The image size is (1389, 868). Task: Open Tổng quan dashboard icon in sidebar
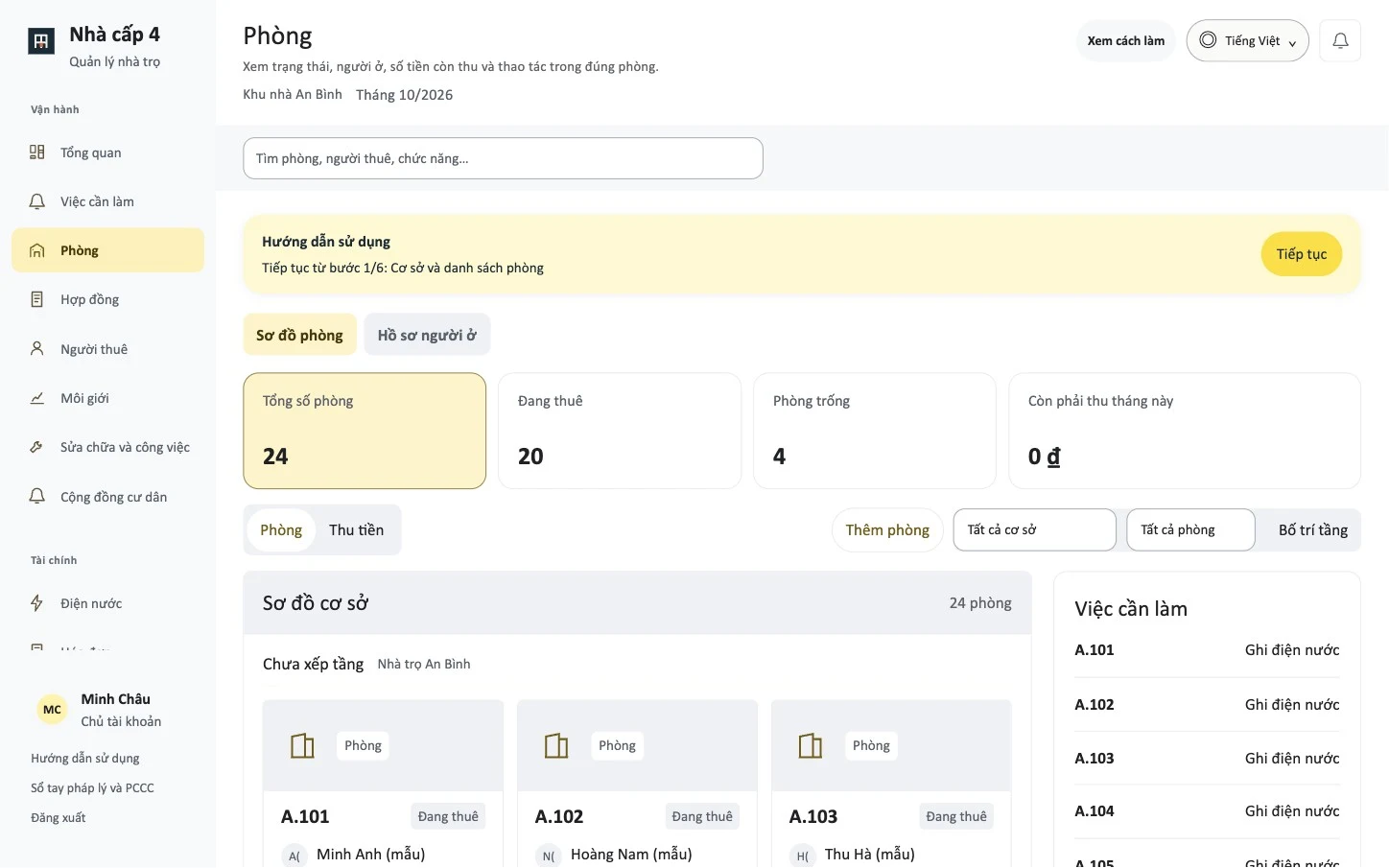coord(37,152)
